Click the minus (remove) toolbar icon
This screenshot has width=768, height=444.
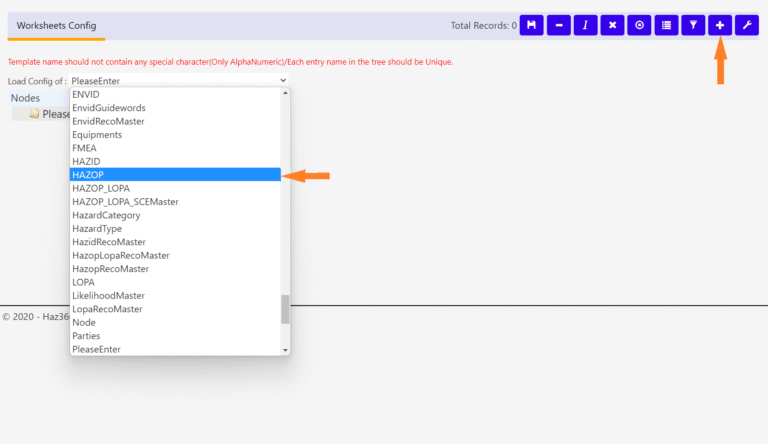click(x=558, y=25)
